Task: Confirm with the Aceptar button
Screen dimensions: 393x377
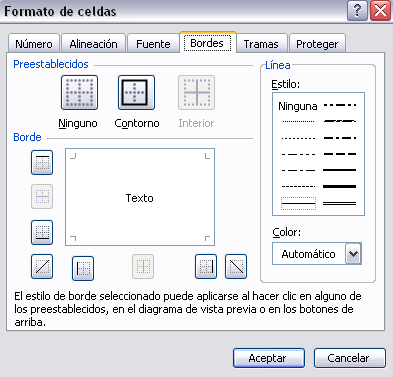Action: pos(269,358)
